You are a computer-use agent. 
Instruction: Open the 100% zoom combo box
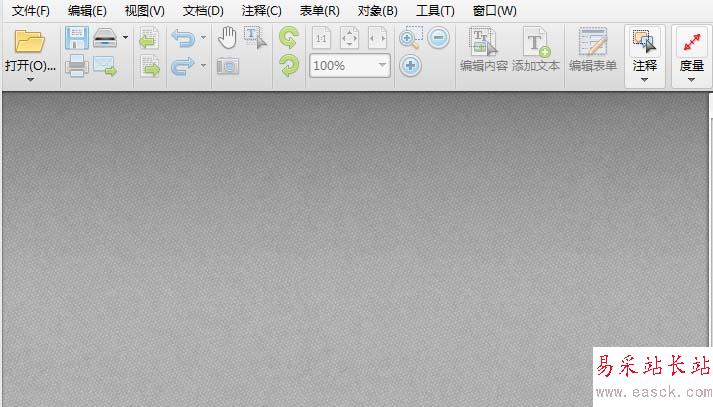[x=350, y=66]
